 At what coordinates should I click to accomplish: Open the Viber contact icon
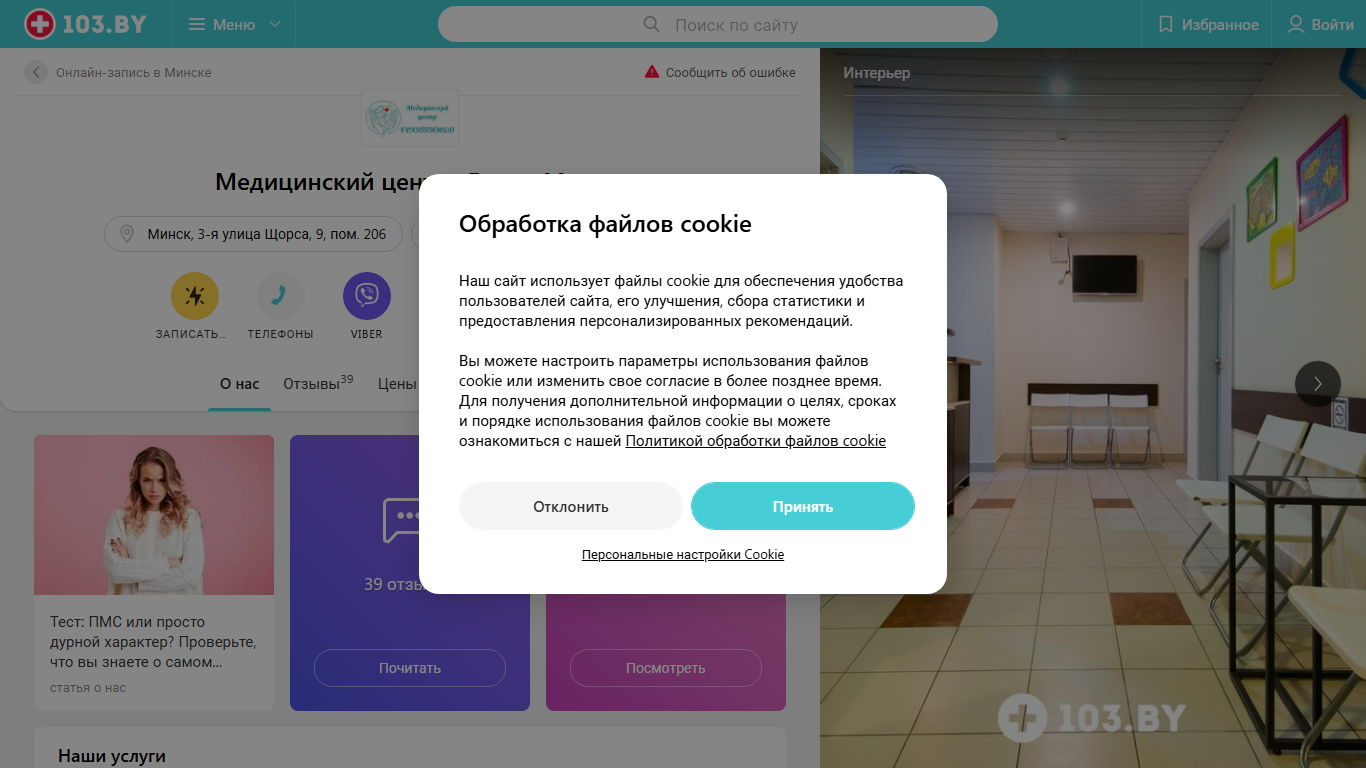(367, 296)
